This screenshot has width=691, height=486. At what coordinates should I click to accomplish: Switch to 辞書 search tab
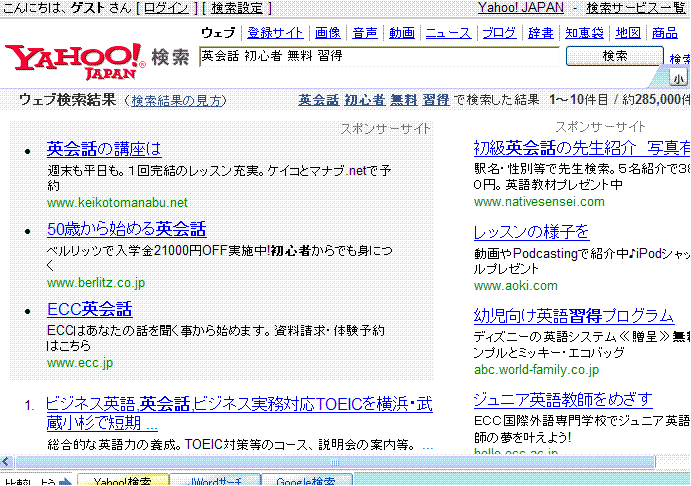click(x=541, y=33)
